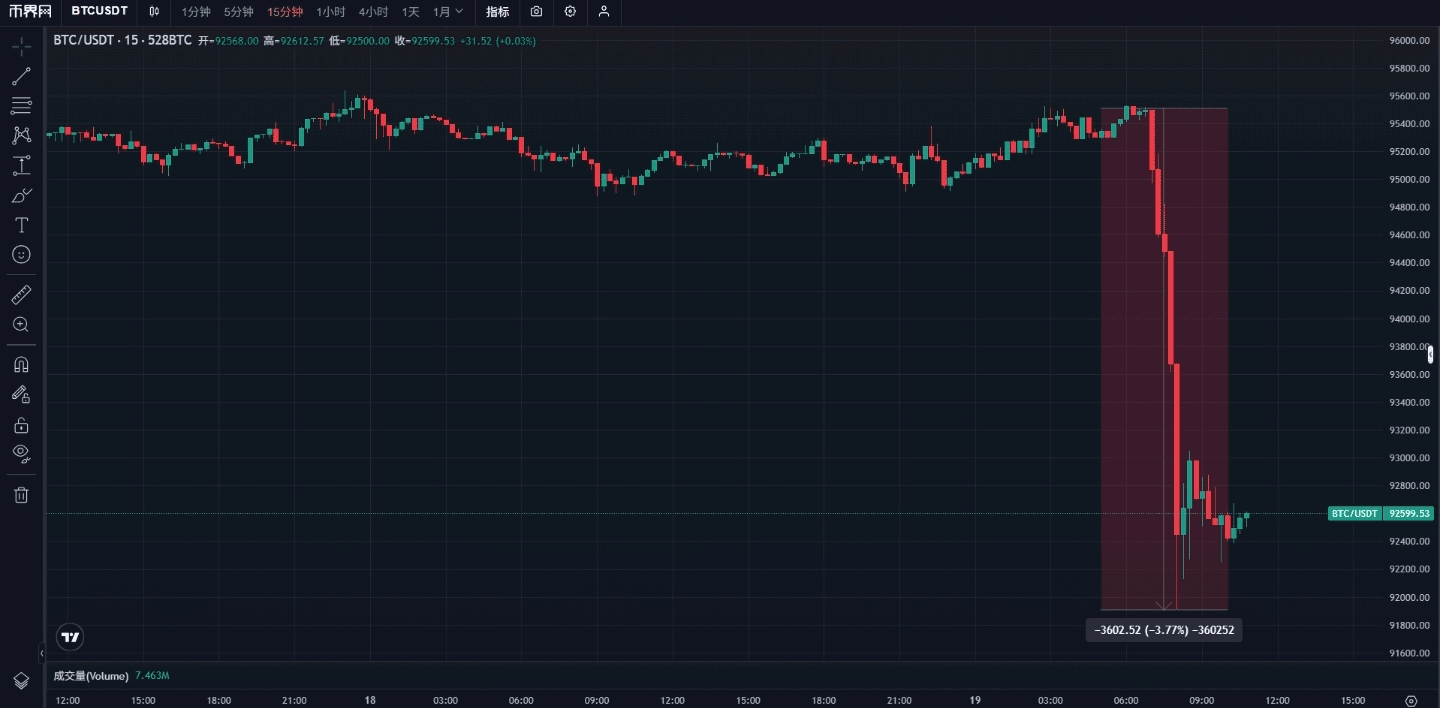Toggle magnet snap mode
The width and height of the screenshot is (1440, 708).
pos(21,364)
